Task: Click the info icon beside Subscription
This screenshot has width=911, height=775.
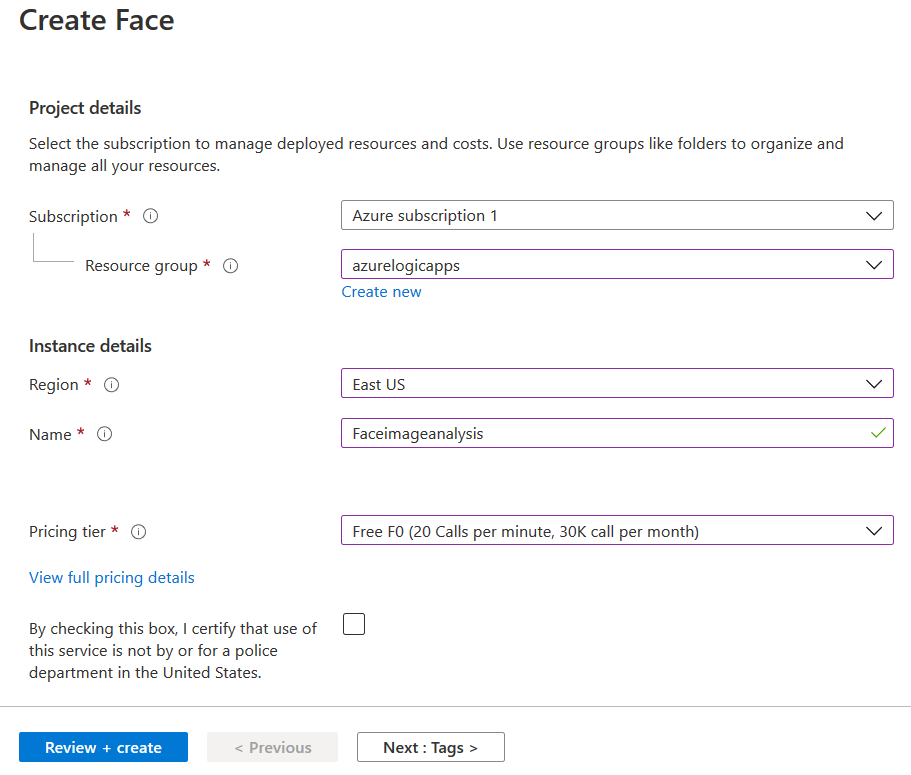Action: pos(151,216)
